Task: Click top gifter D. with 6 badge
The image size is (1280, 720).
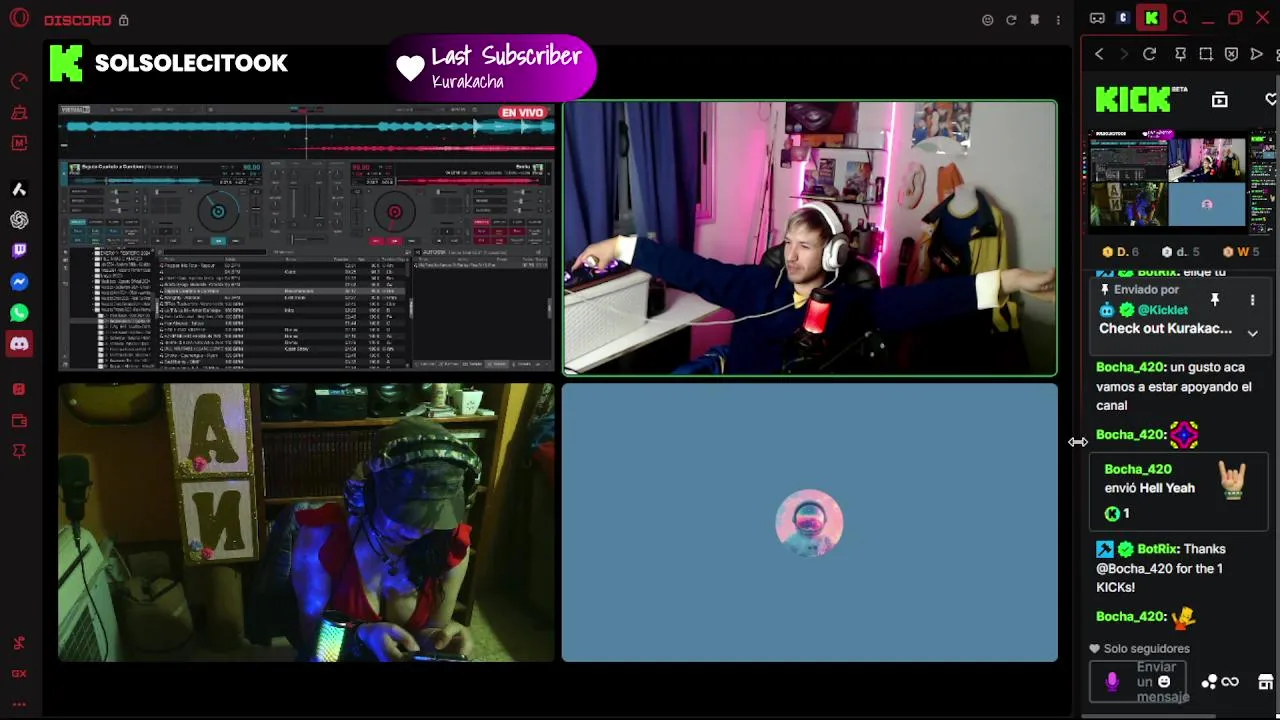Action: (x=1120, y=252)
